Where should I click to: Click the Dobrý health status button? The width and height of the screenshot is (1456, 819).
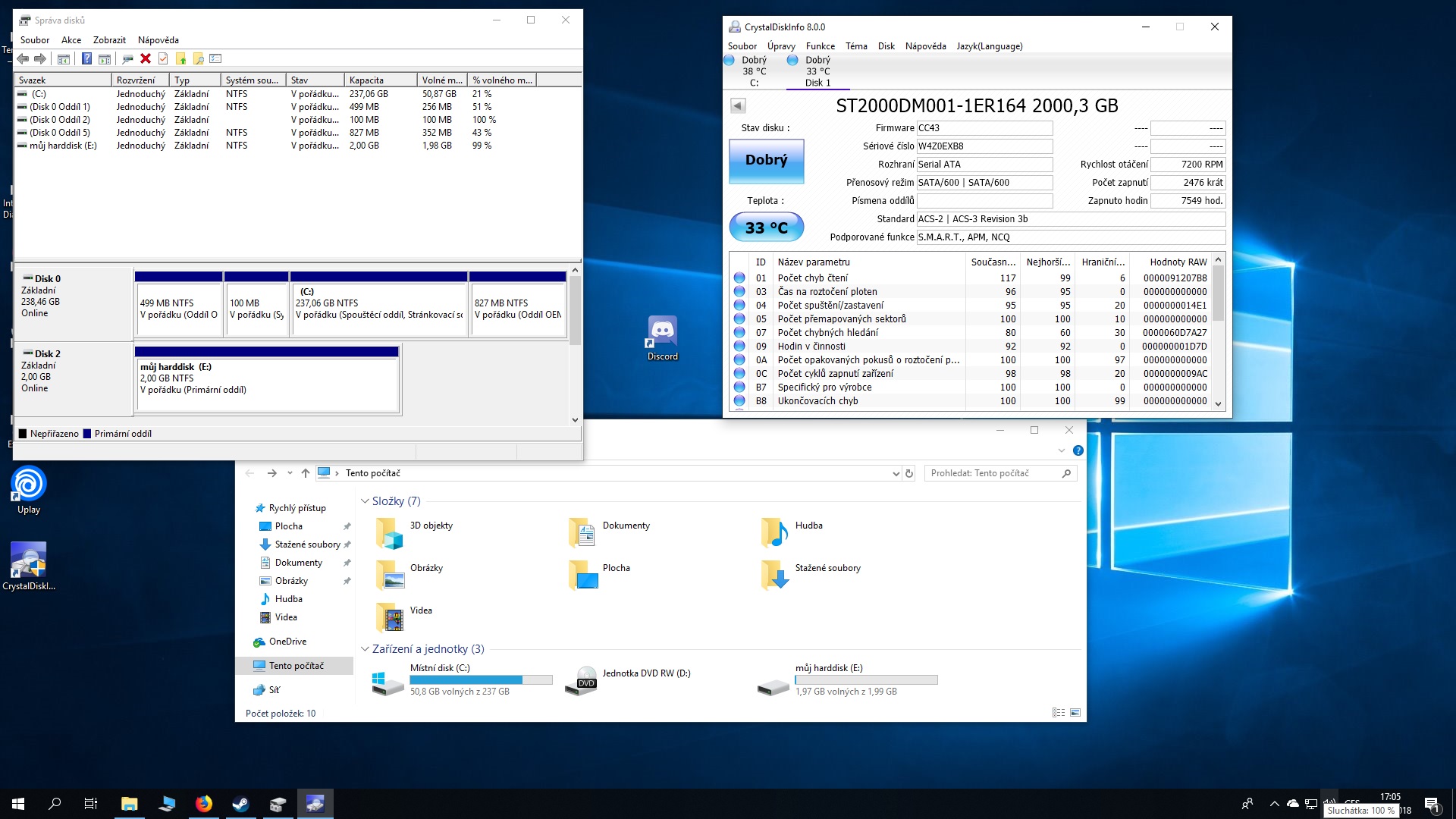click(766, 160)
